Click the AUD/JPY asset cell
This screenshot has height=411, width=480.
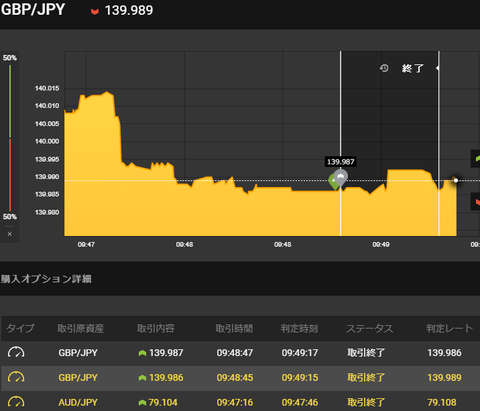pyautogui.click(x=78, y=402)
